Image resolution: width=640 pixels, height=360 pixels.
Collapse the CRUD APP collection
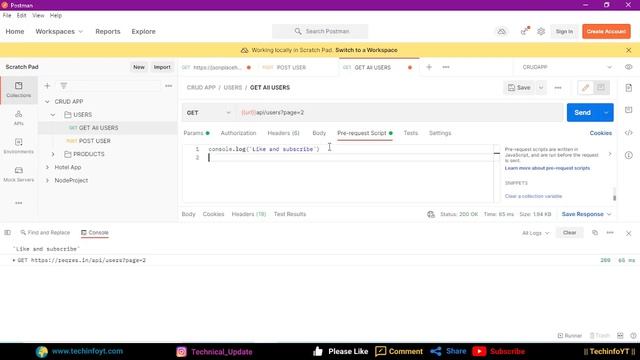click(47, 102)
